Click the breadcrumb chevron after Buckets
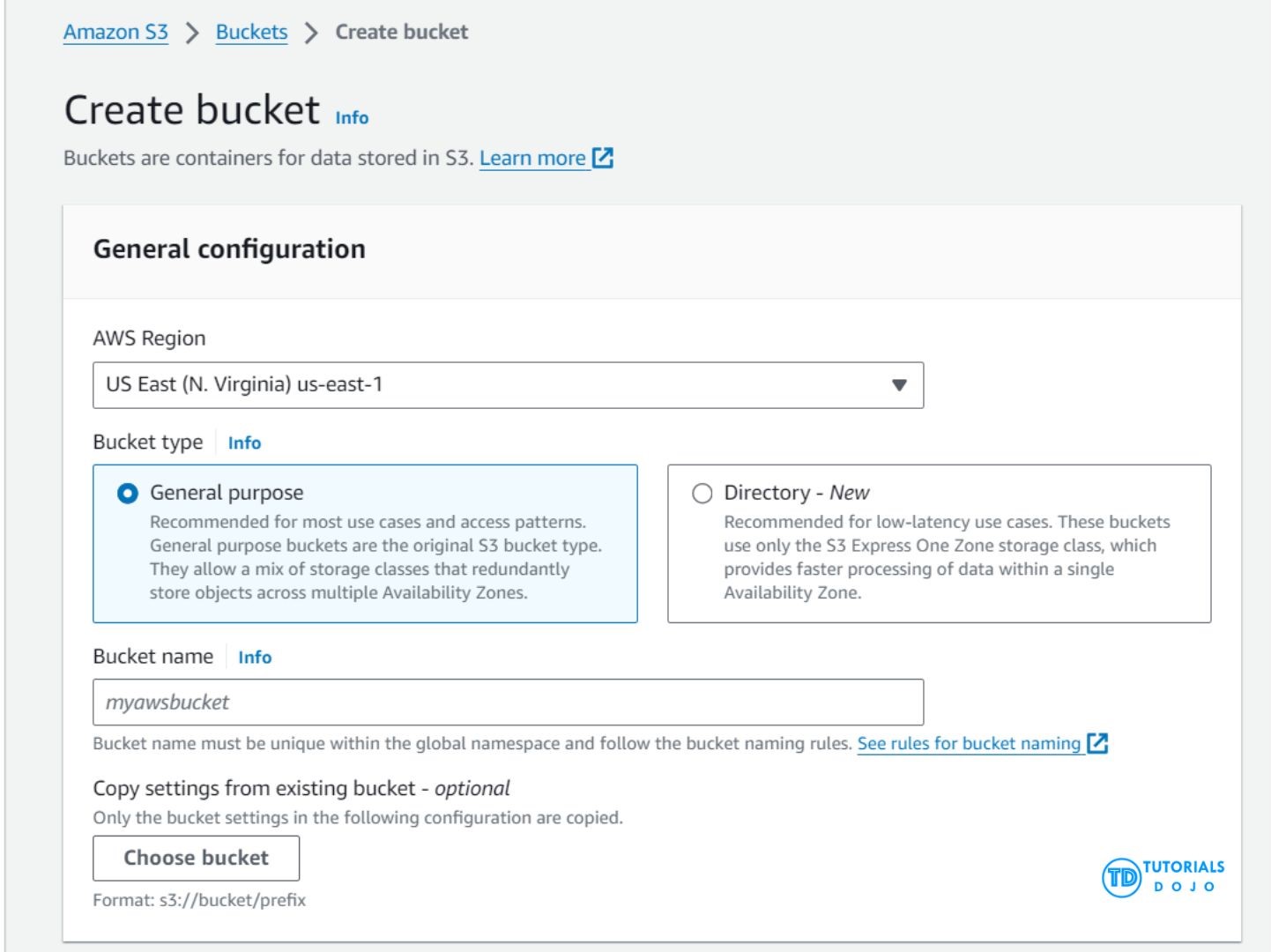Screen dimensions: 1271x952 (311, 33)
